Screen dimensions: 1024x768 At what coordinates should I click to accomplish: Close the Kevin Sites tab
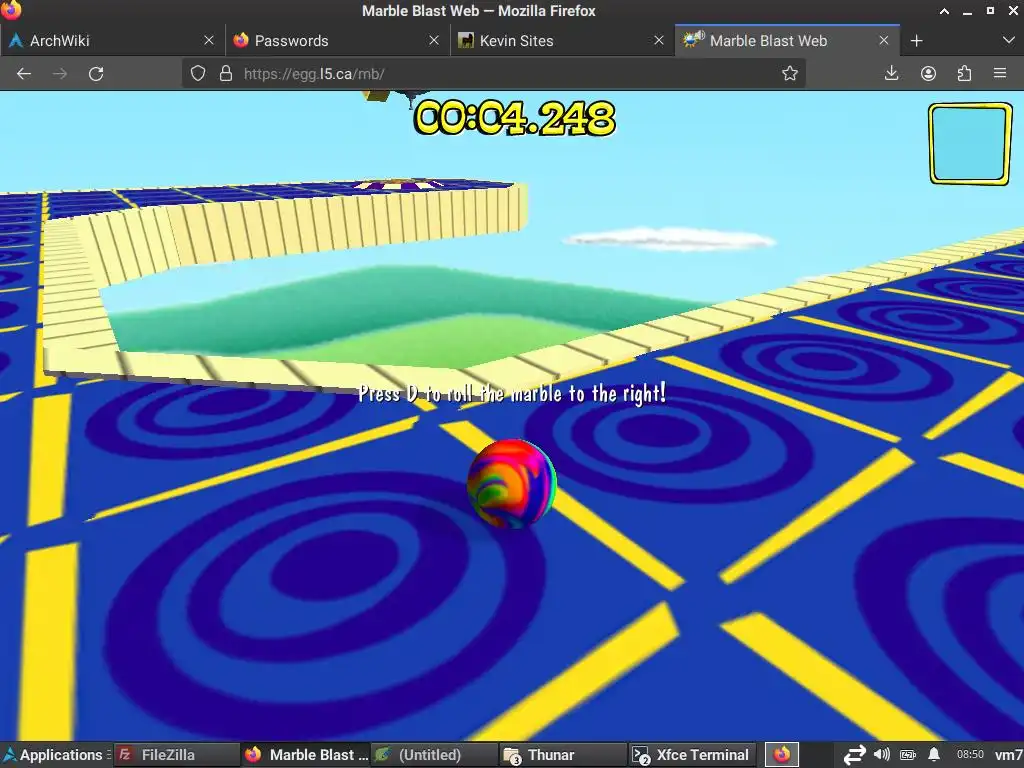pyautogui.click(x=659, y=40)
